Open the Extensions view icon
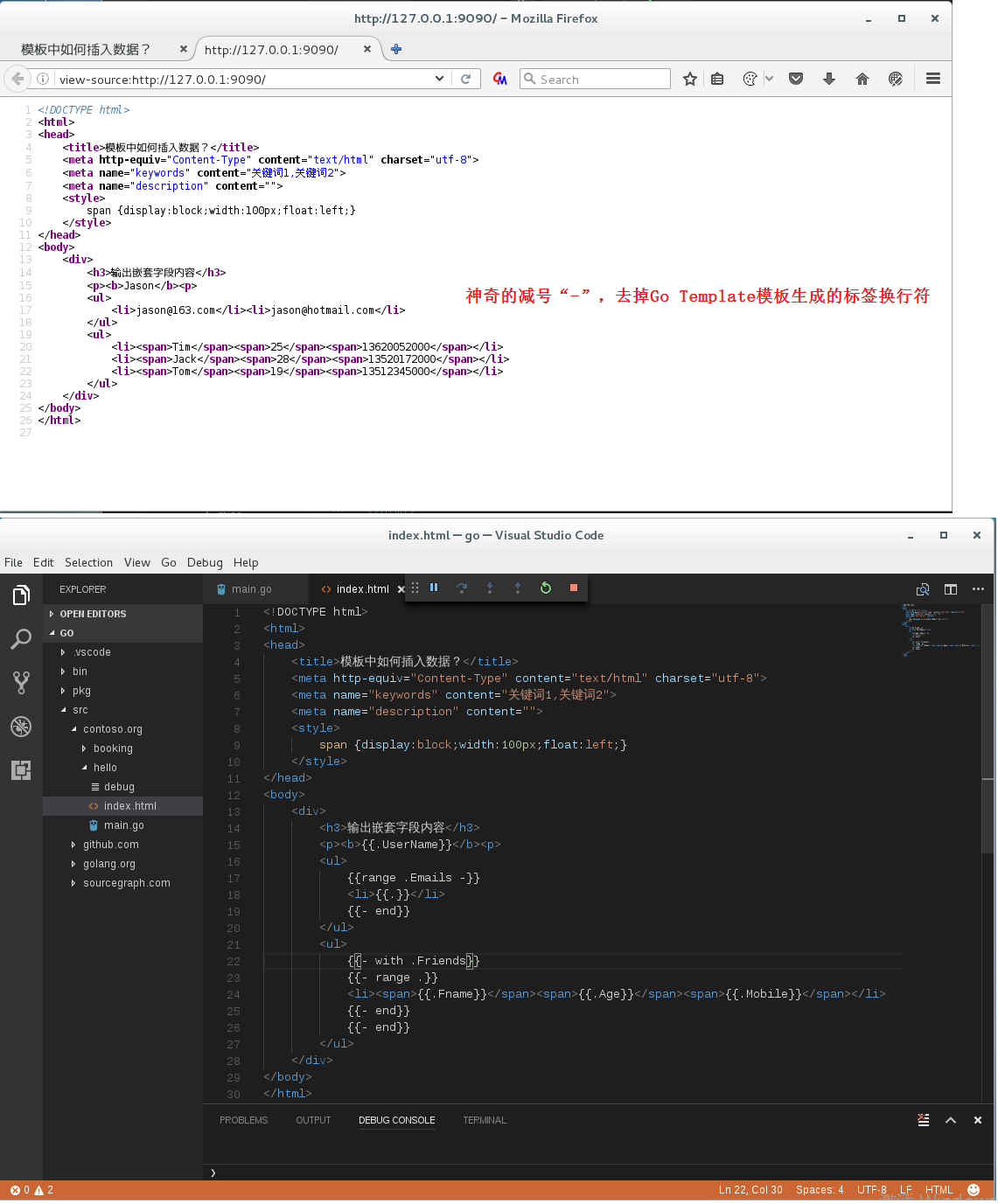This screenshot has height=1204, width=998. [x=21, y=770]
